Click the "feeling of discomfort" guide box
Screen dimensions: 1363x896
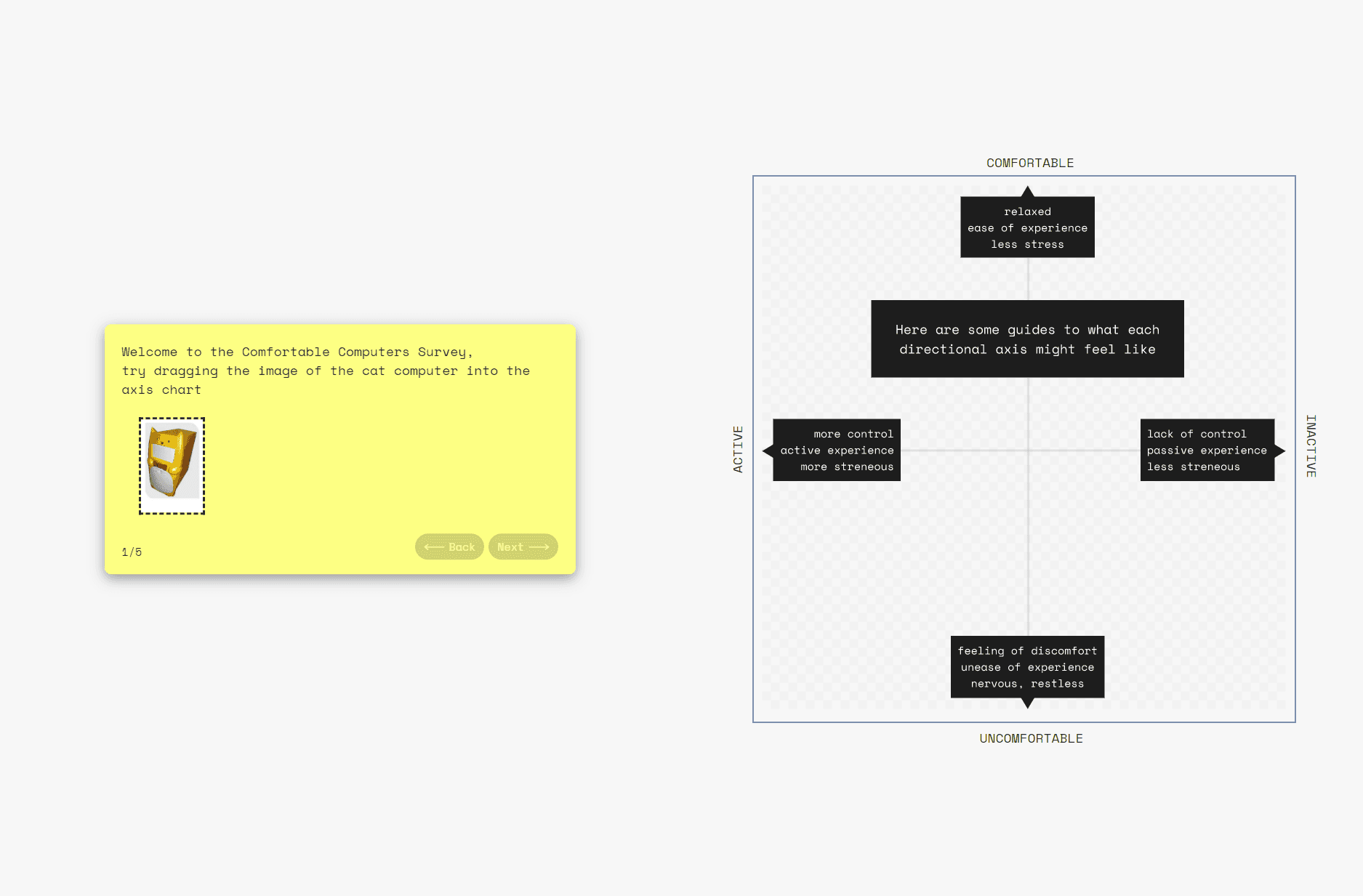point(1027,667)
